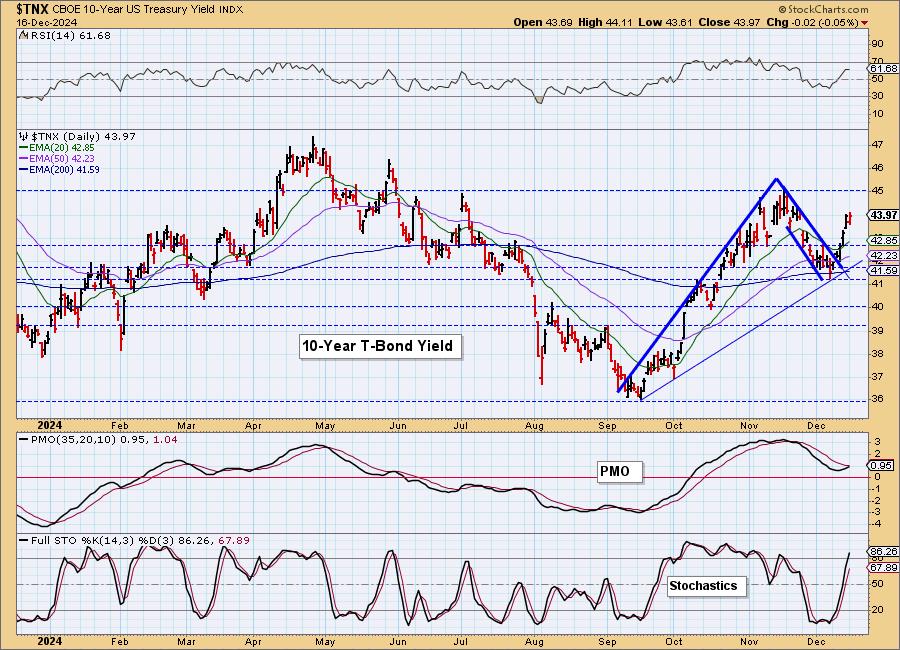Click 'Jul' on the price panel date axis
Image resolution: width=900 pixels, height=650 pixels.
[x=460, y=426]
